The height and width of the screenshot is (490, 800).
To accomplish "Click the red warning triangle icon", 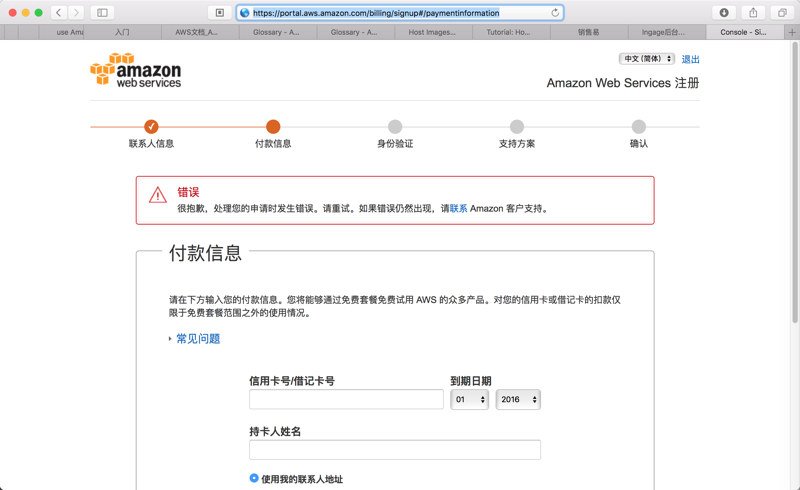I will (x=158, y=195).
